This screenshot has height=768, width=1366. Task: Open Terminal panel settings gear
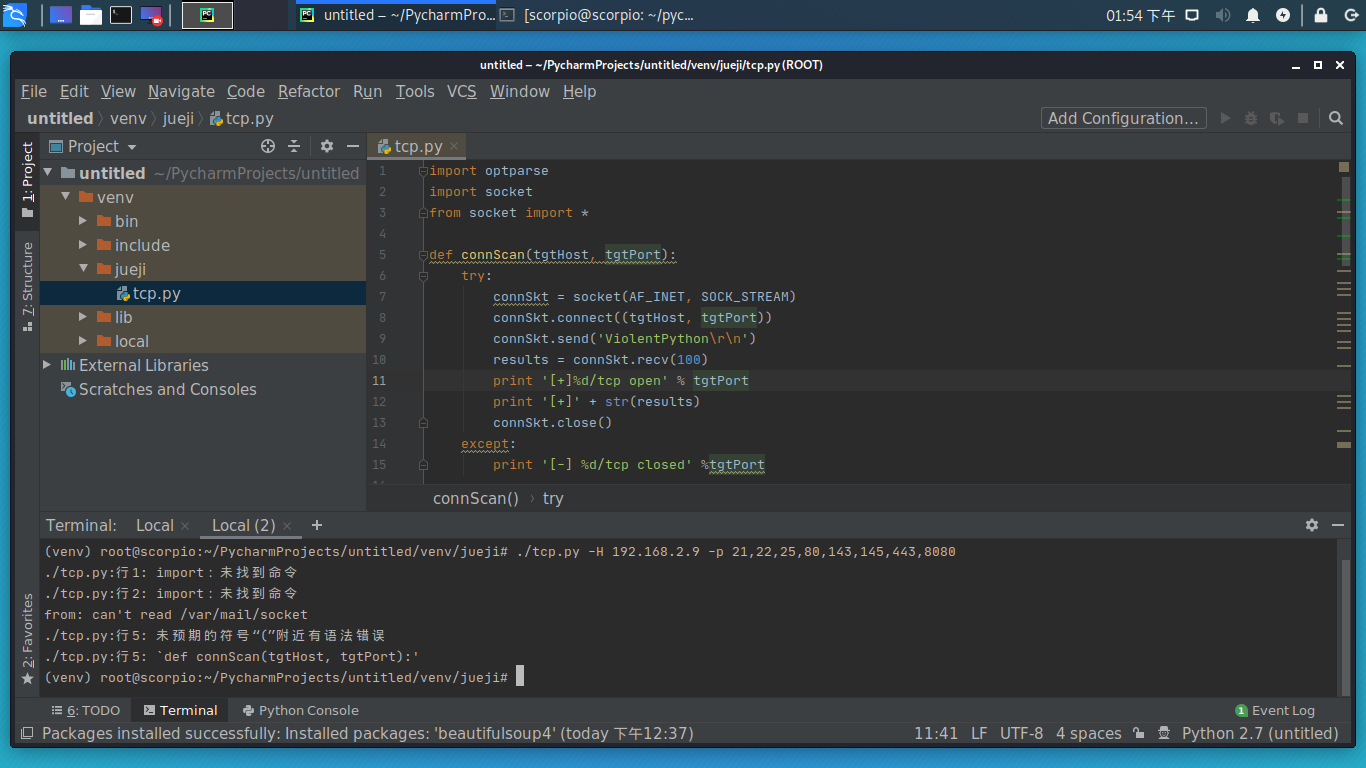(x=1312, y=525)
